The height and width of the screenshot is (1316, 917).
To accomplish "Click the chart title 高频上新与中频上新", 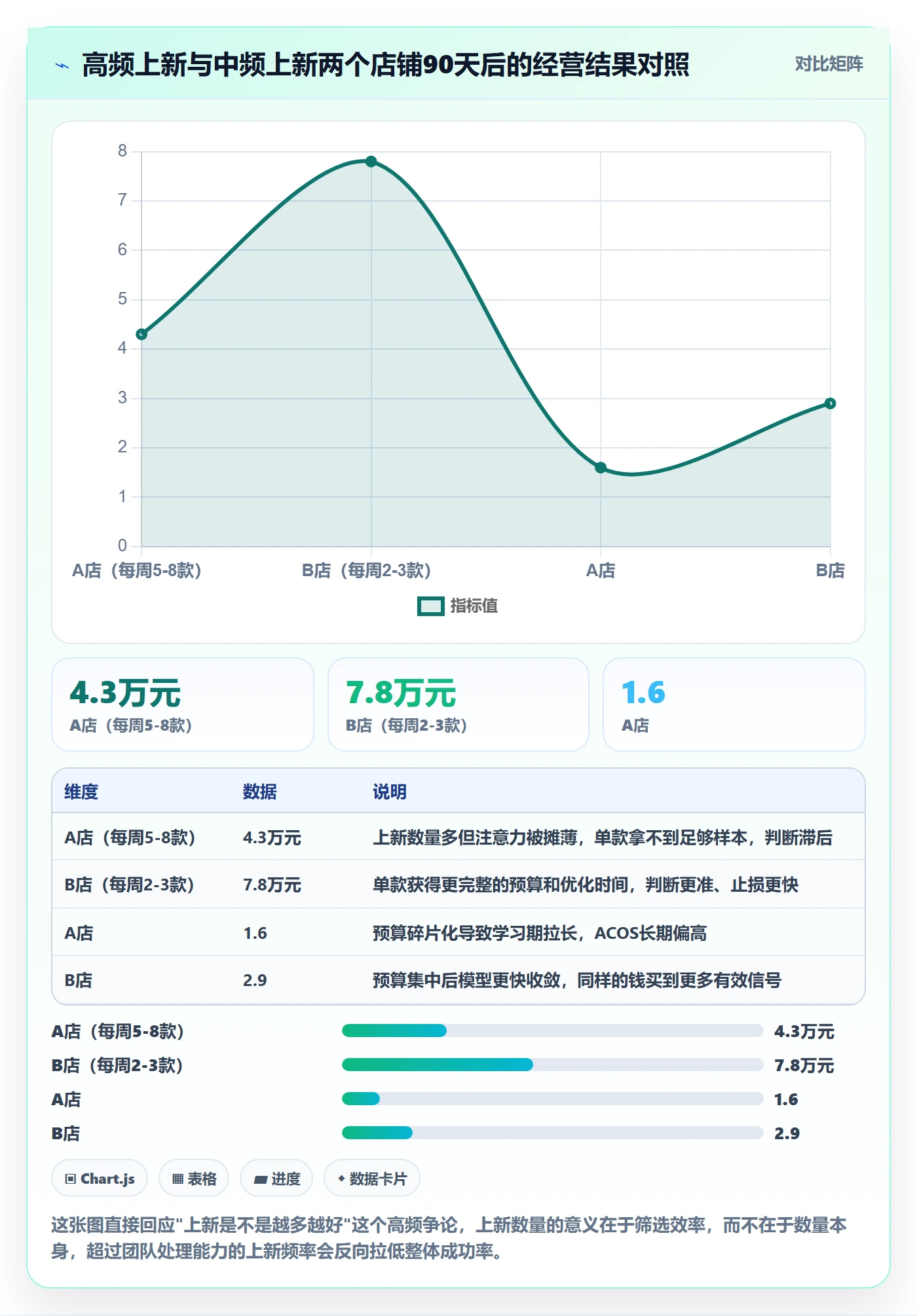I will pyautogui.click(x=385, y=65).
